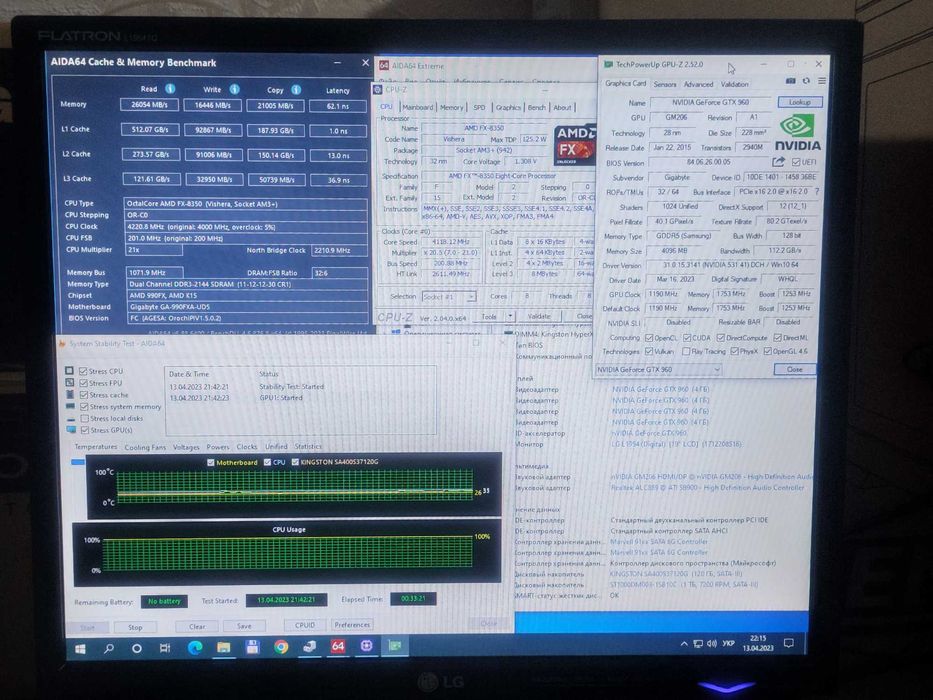Screen dimensions: 933x700
Task: Click Lookup button in GPU-Z
Action: coord(800,102)
